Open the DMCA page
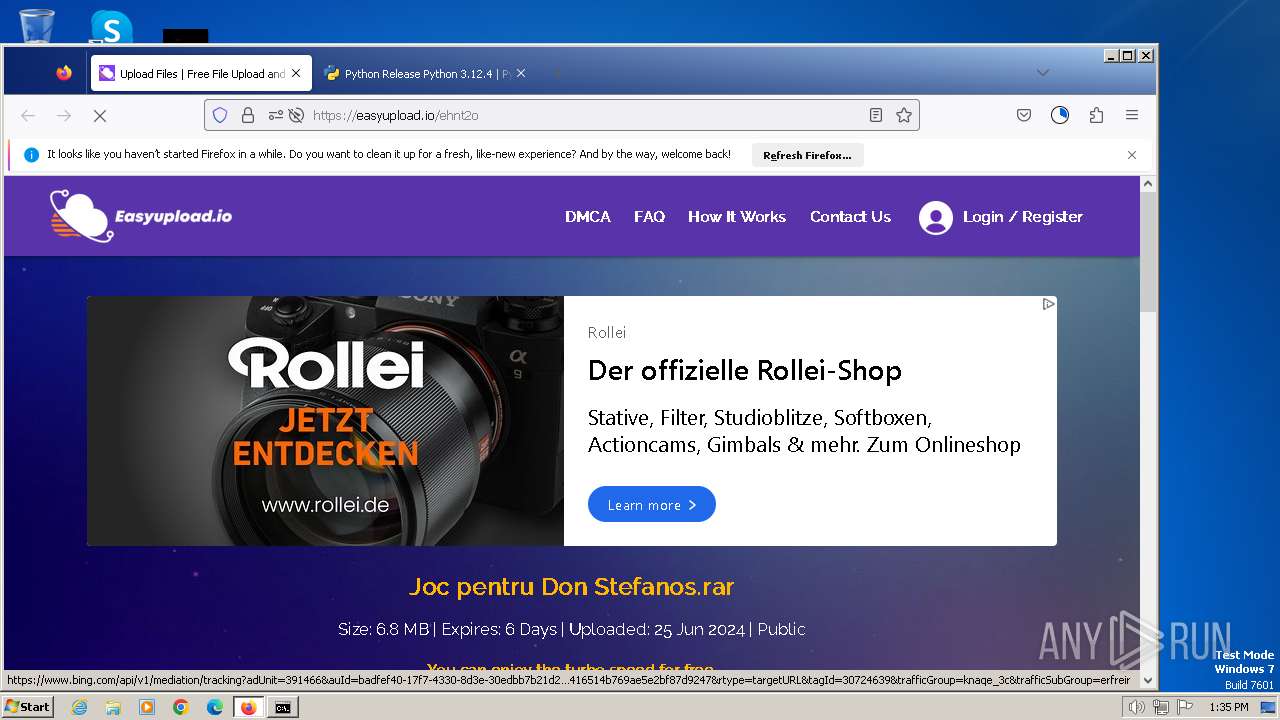The height and width of the screenshot is (720, 1280). [x=588, y=216]
